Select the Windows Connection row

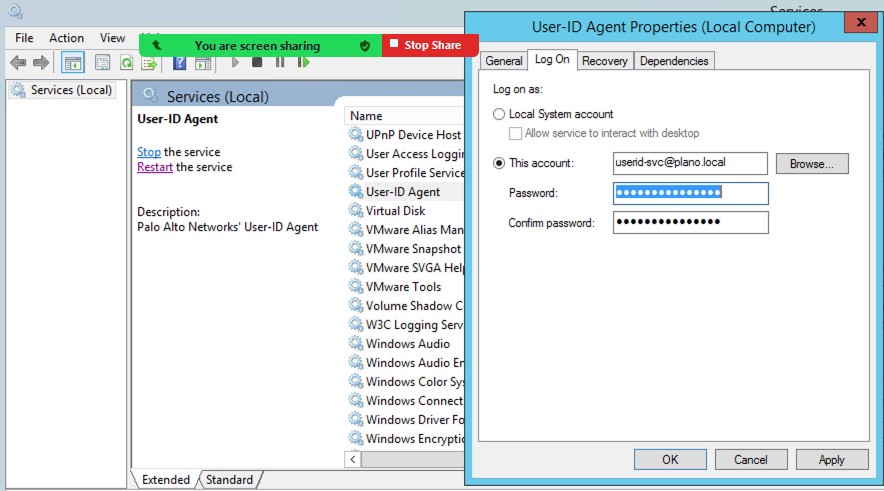click(405, 400)
